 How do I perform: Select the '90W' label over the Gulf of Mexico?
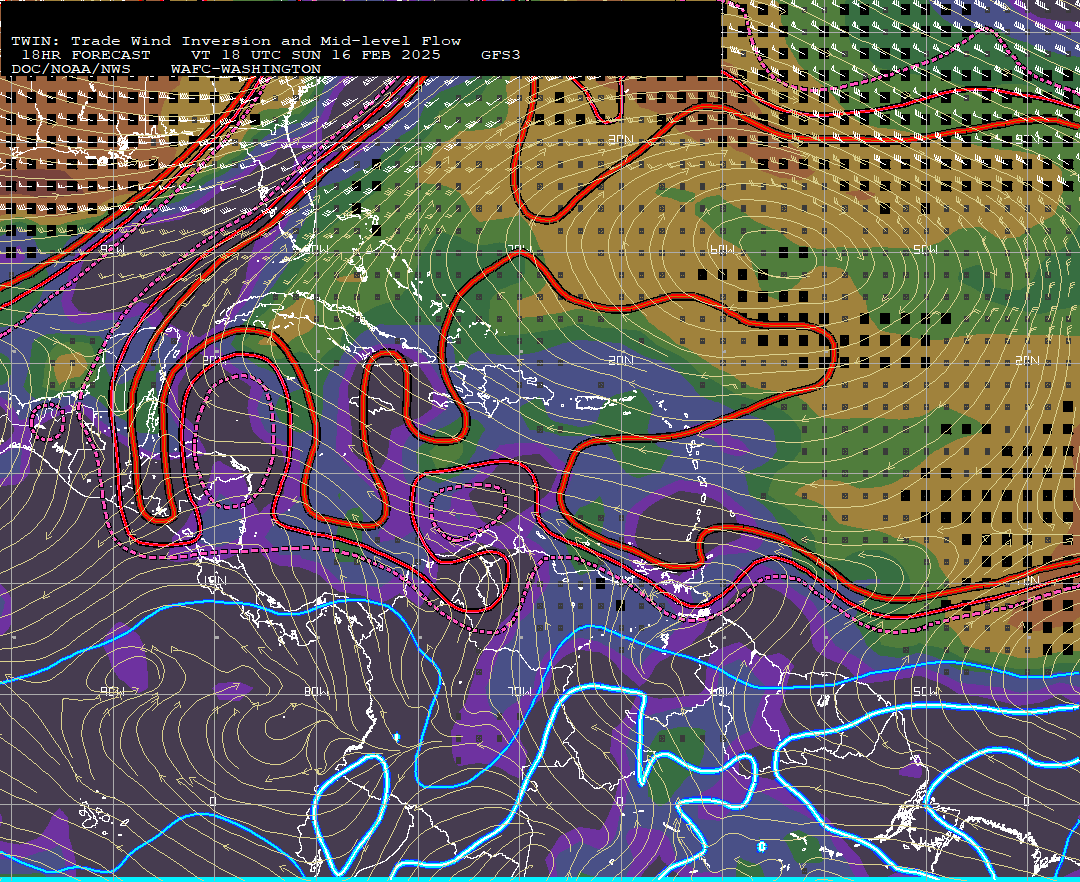113,250
